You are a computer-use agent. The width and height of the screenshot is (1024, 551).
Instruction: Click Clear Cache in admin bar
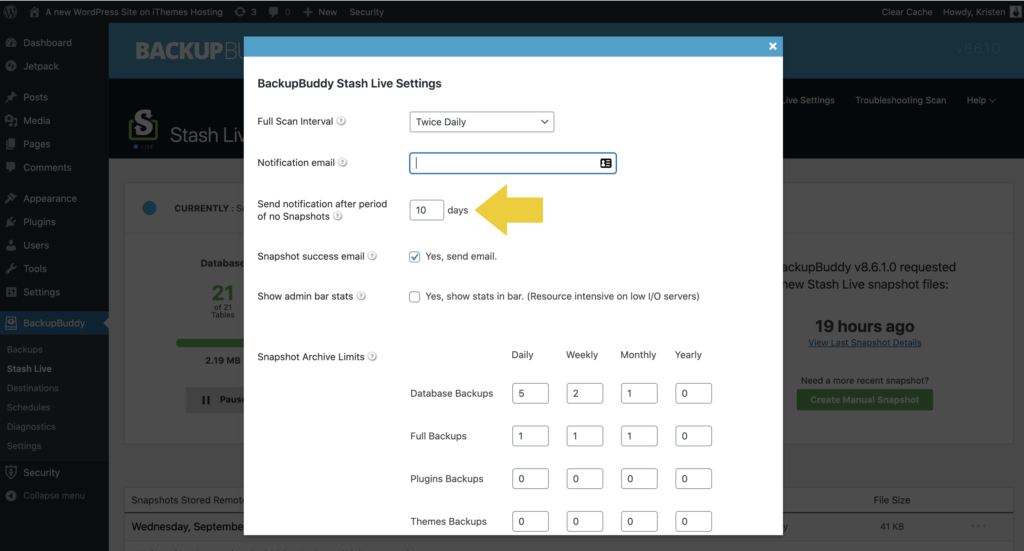tap(906, 12)
